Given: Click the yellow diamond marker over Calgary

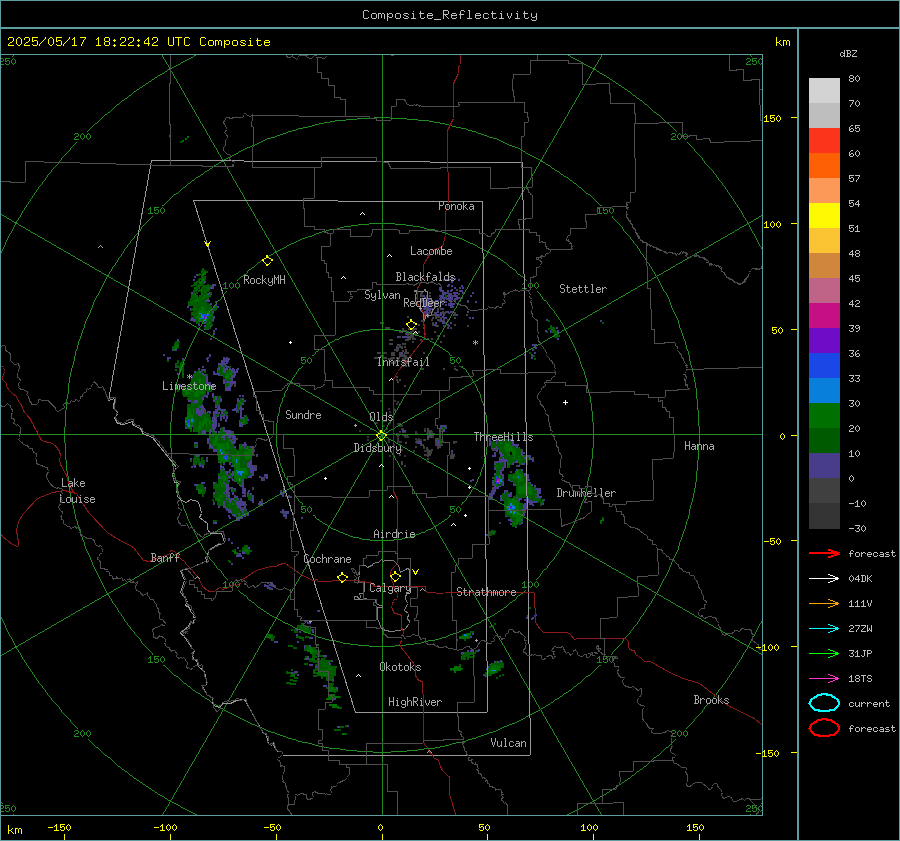Looking at the screenshot, I should pos(395,576).
